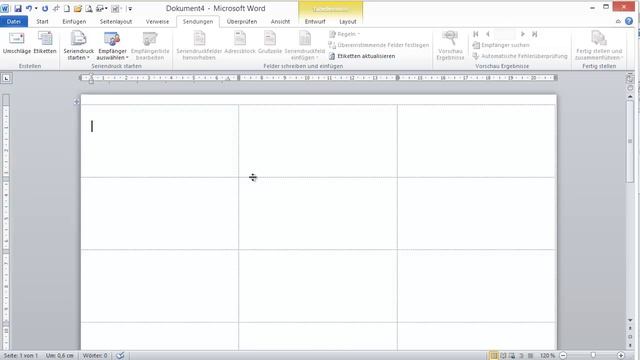Click Etiketten aktualisieren

point(362,56)
